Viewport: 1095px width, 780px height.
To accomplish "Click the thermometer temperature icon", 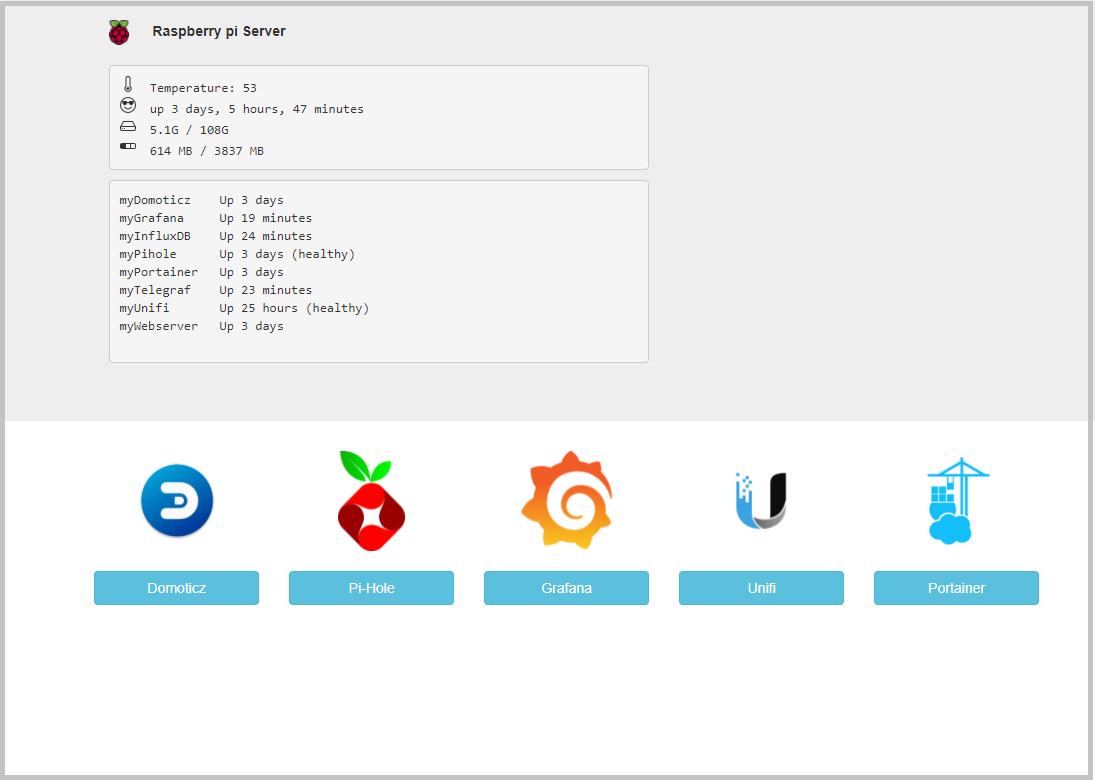I will click(128, 85).
